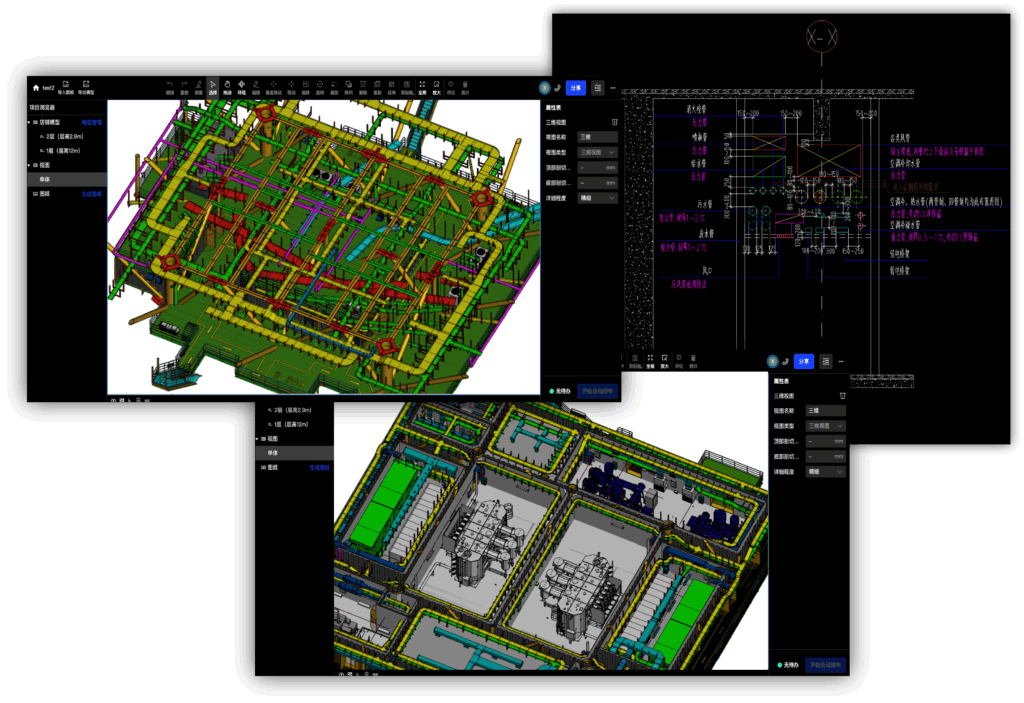Viewport: 1024px width, 703px height.
Task: Open the three-dot more menu beside upper 分享
Action: 614,88
